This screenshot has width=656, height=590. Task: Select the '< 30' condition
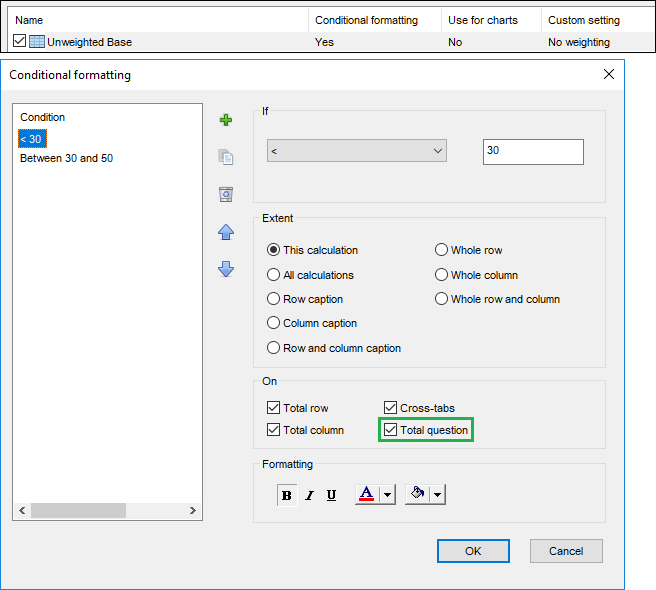pos(32,139)
